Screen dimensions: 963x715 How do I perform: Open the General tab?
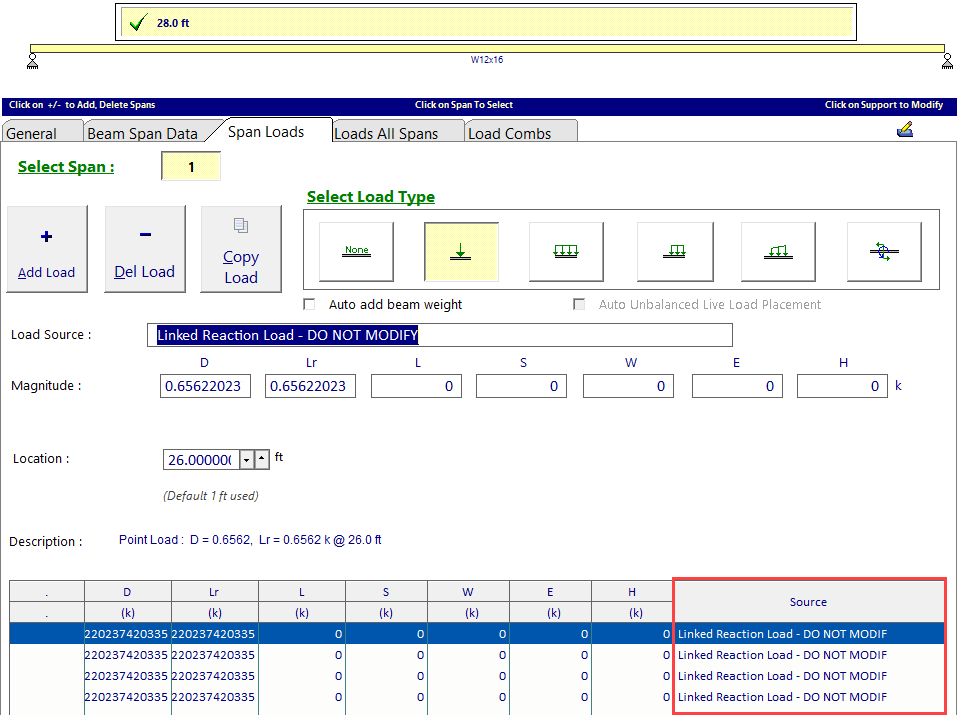coord(42,133)
